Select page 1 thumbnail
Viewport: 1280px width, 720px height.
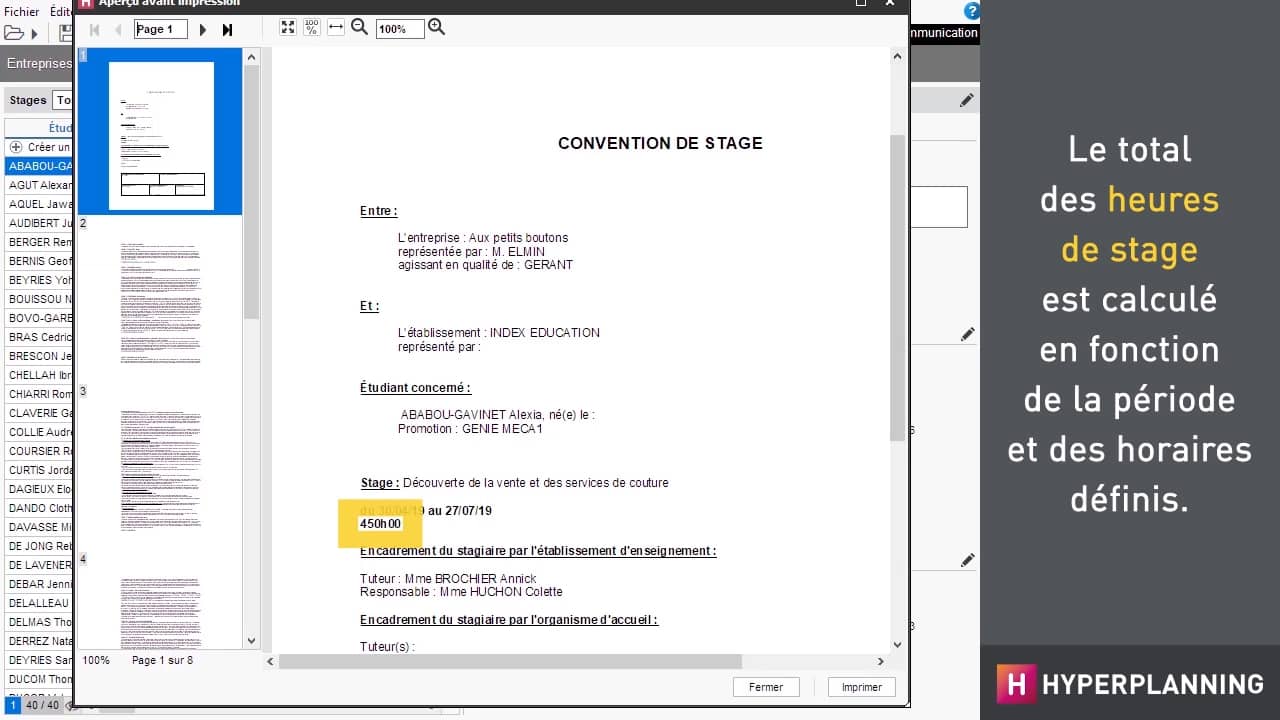point(161,135)
